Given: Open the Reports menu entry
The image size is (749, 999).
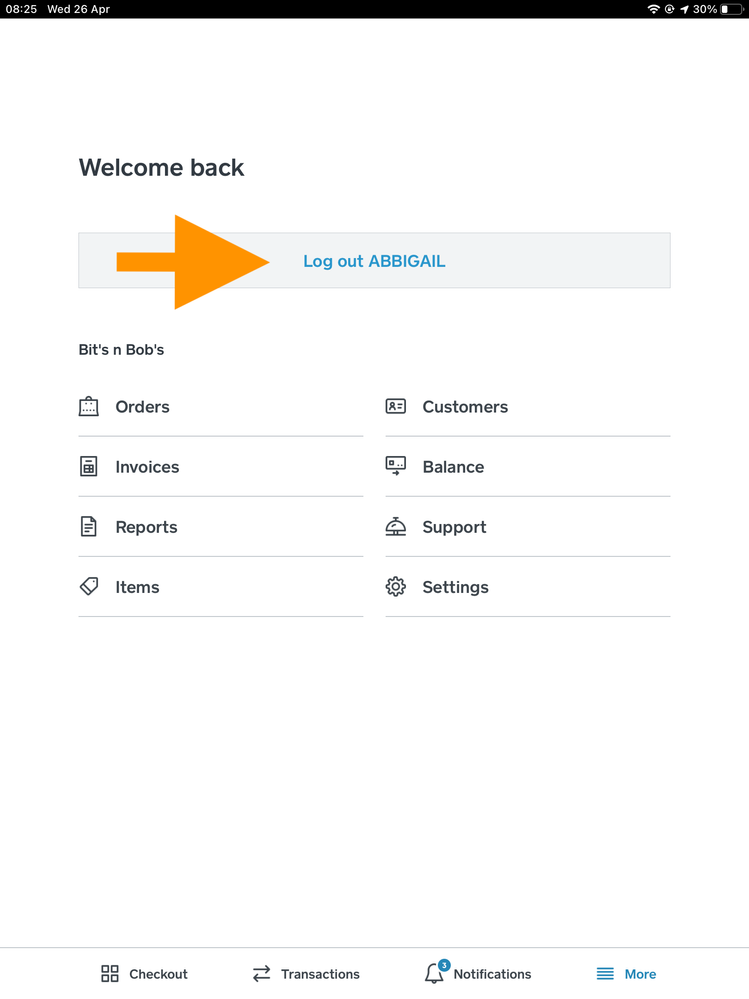Looking at the screenshot, I should [x=146, y=527].
